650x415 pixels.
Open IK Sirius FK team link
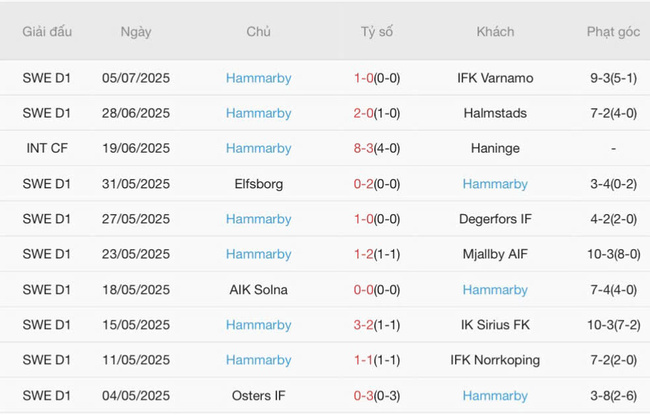[x=495, y=325]
